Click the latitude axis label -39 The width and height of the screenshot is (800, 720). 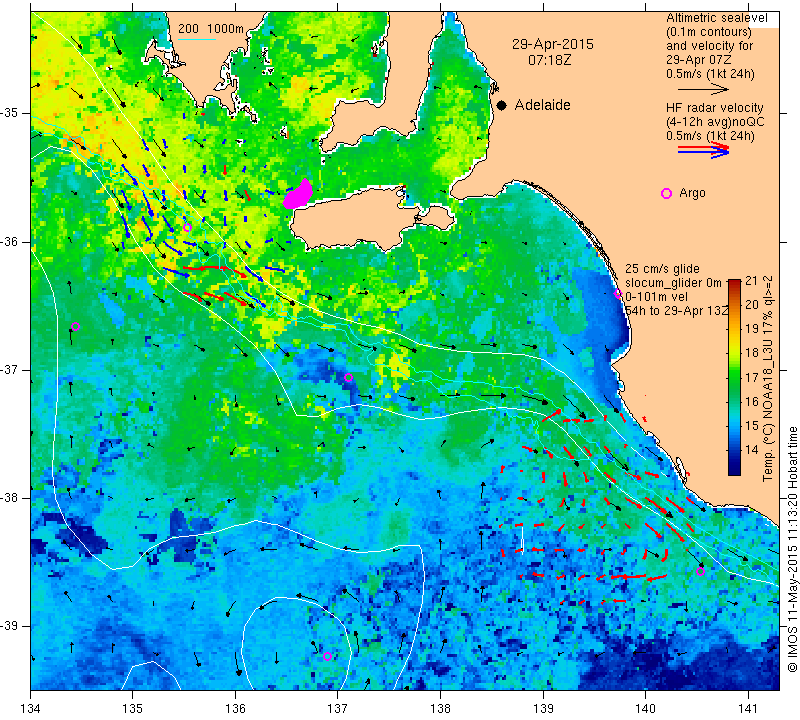click(x=9, y=626)
